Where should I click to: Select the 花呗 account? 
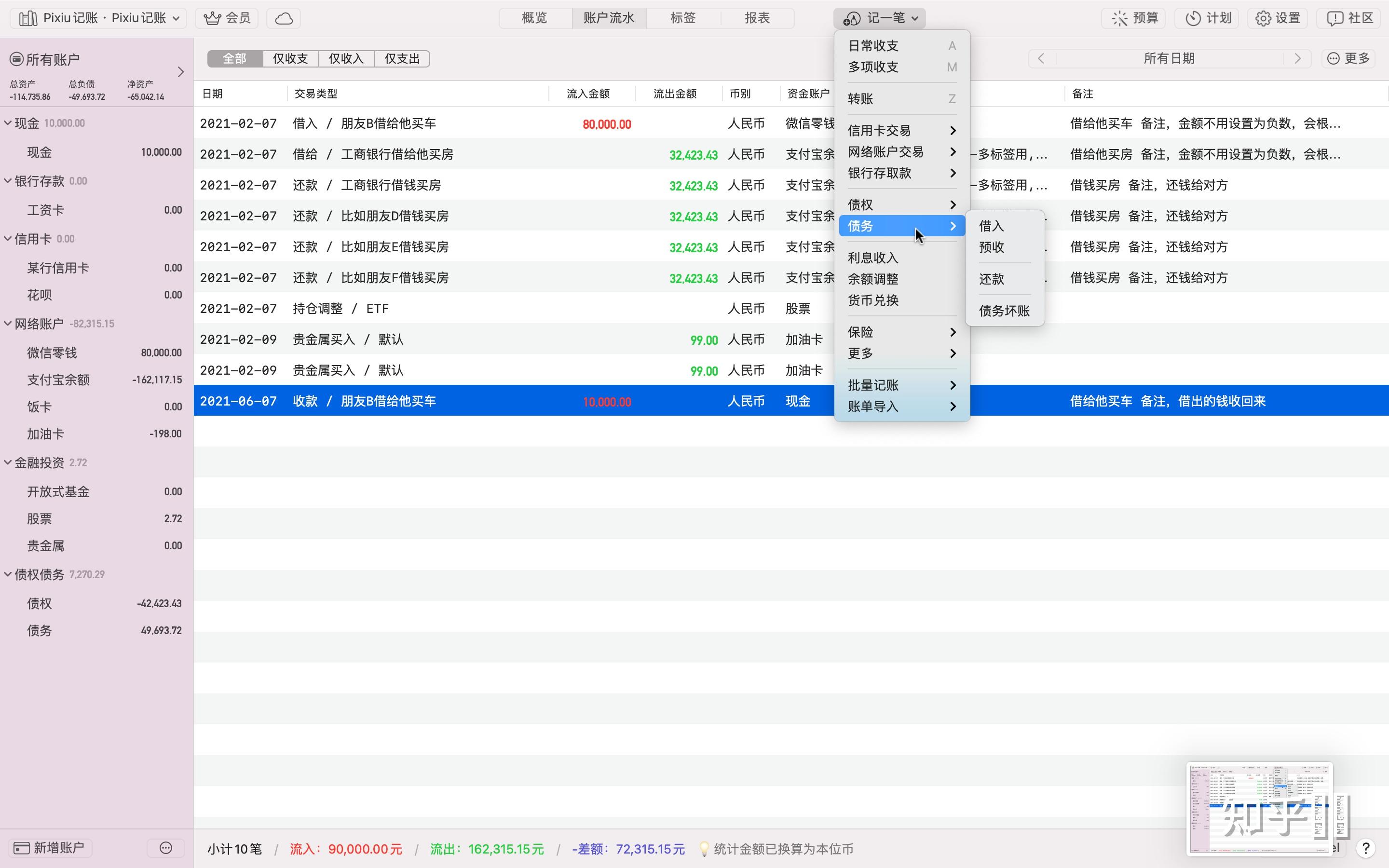(x=96, y=295)
